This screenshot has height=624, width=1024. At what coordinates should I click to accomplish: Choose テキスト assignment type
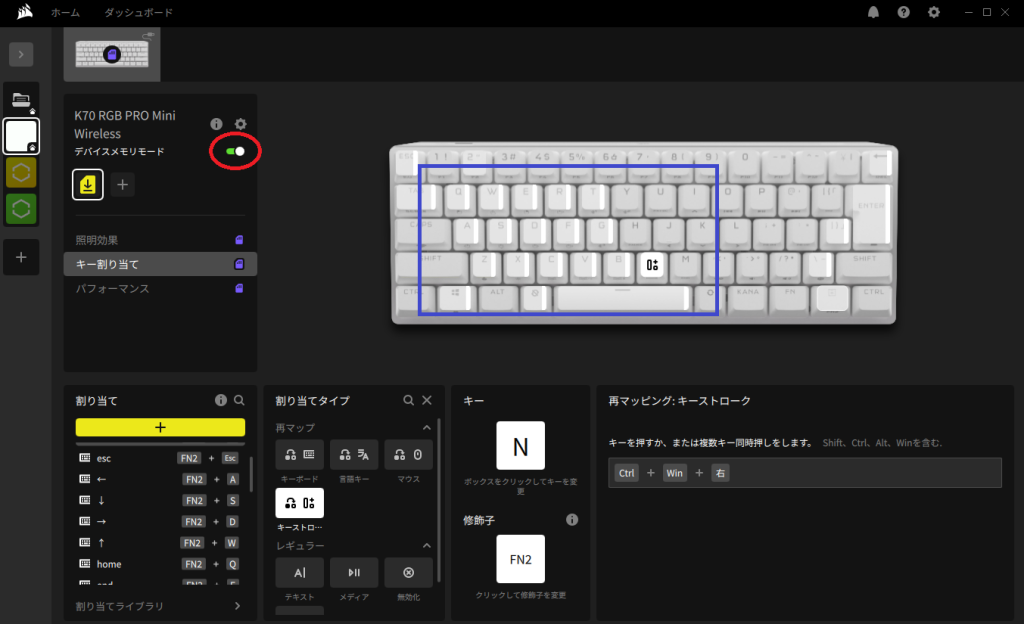[x=300, y=572]
